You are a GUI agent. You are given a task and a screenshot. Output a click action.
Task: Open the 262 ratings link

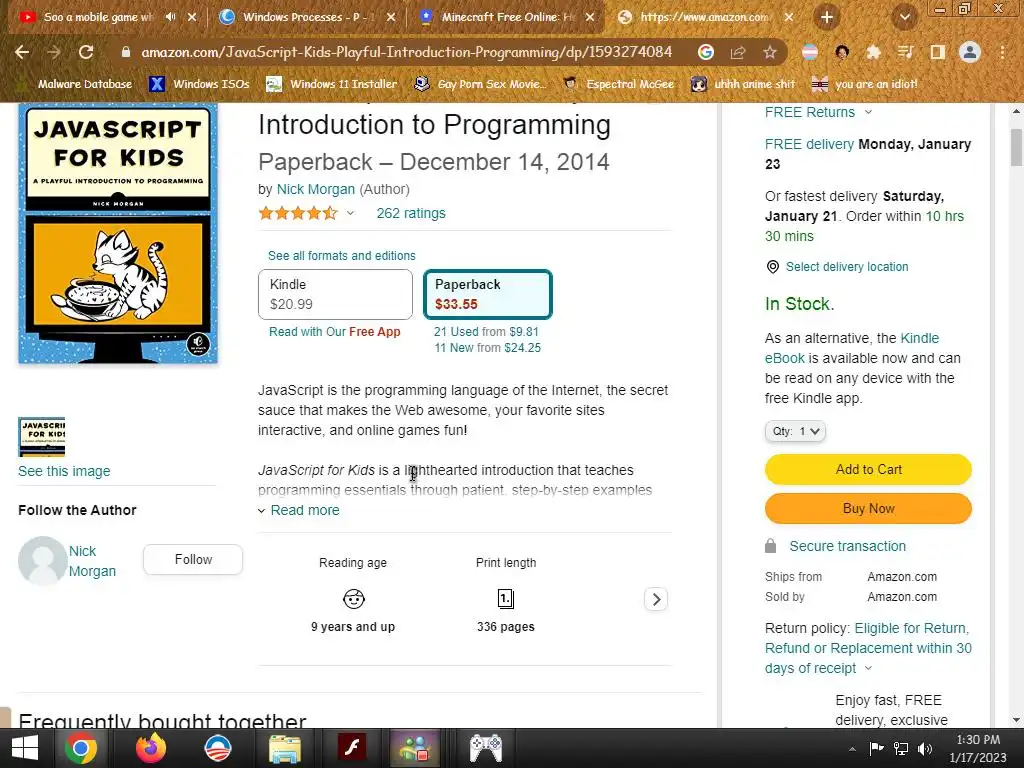(x=411, y=213)
